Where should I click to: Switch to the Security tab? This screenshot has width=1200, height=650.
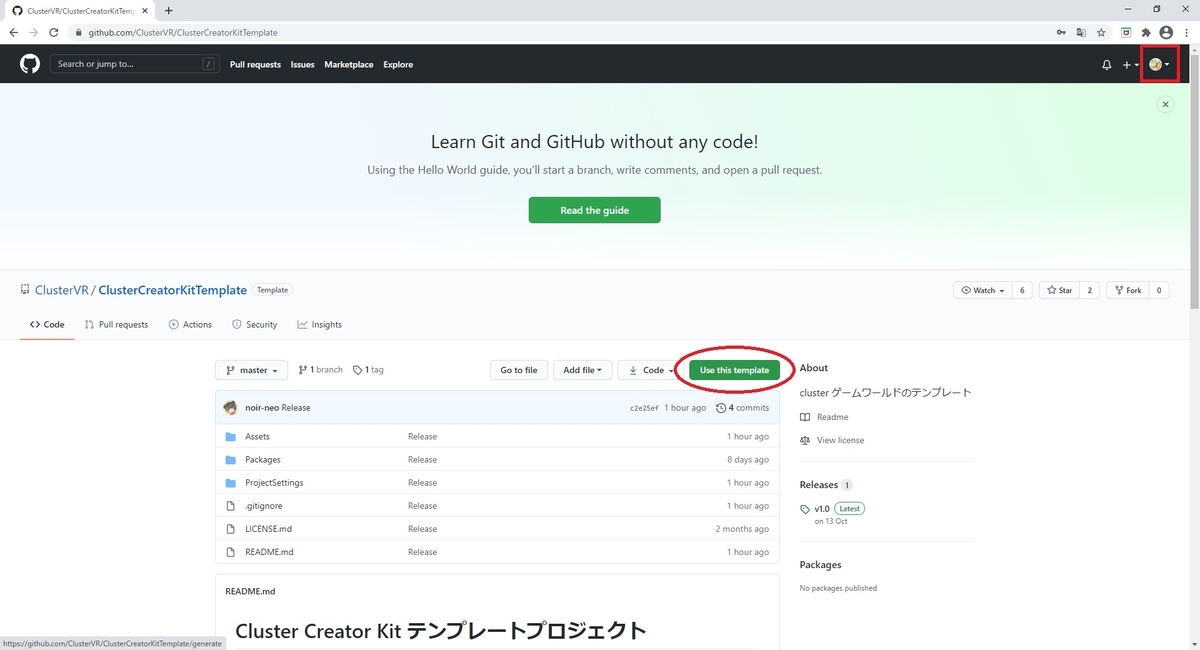(254, 324)
